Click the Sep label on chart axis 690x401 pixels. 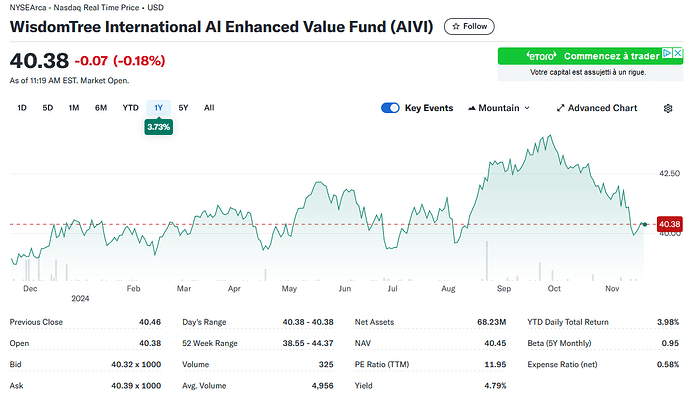[x=504, y=288]
